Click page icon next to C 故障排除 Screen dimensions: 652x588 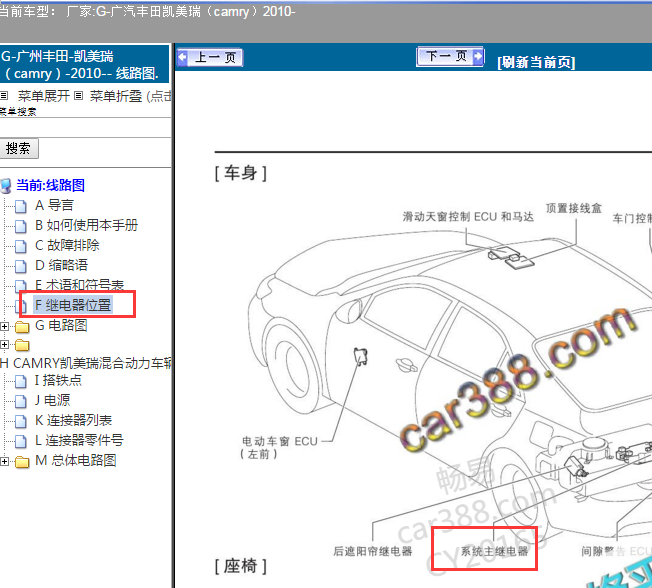pos(20,246)
